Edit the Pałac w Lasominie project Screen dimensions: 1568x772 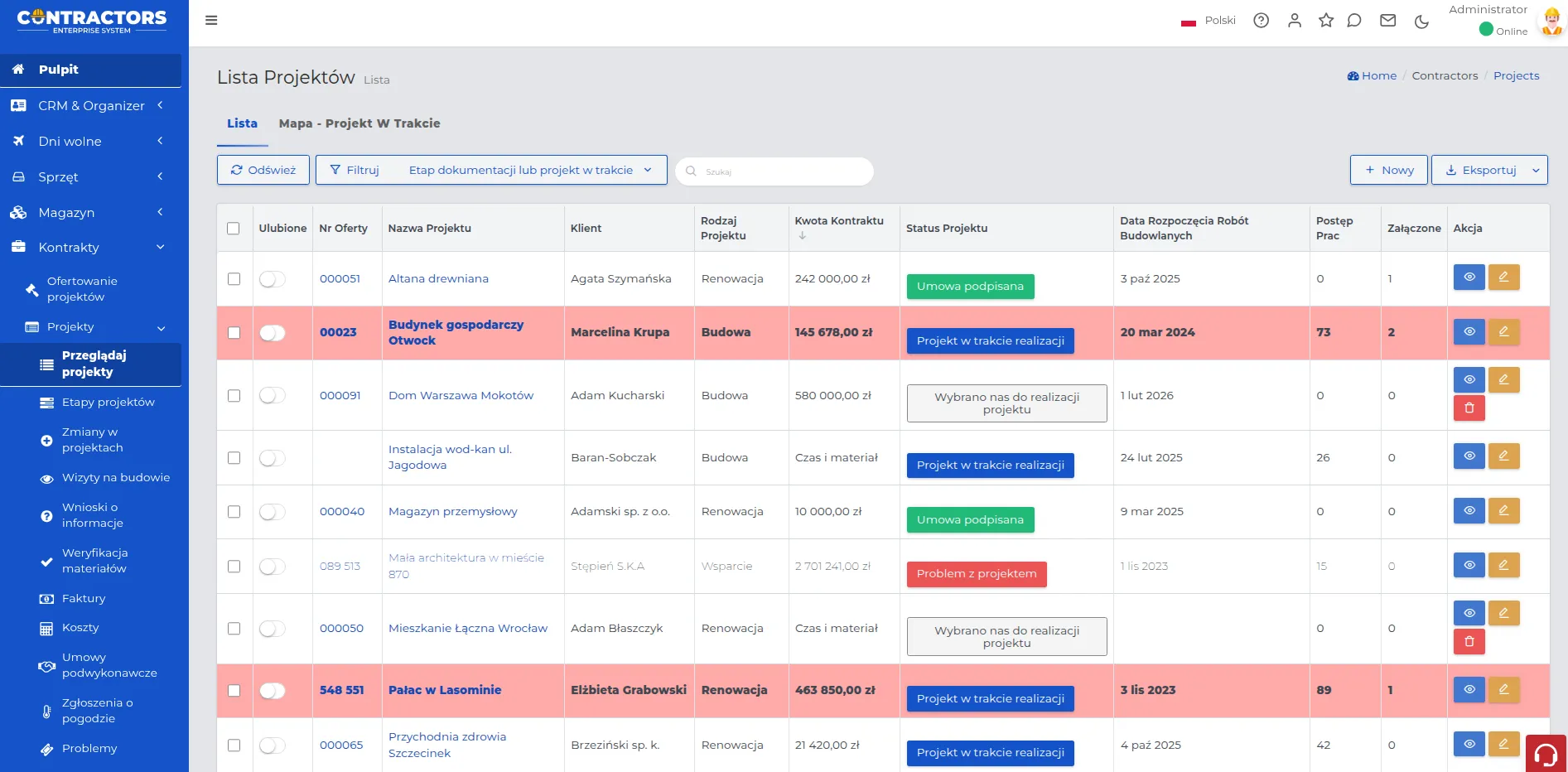(1503, 689)
